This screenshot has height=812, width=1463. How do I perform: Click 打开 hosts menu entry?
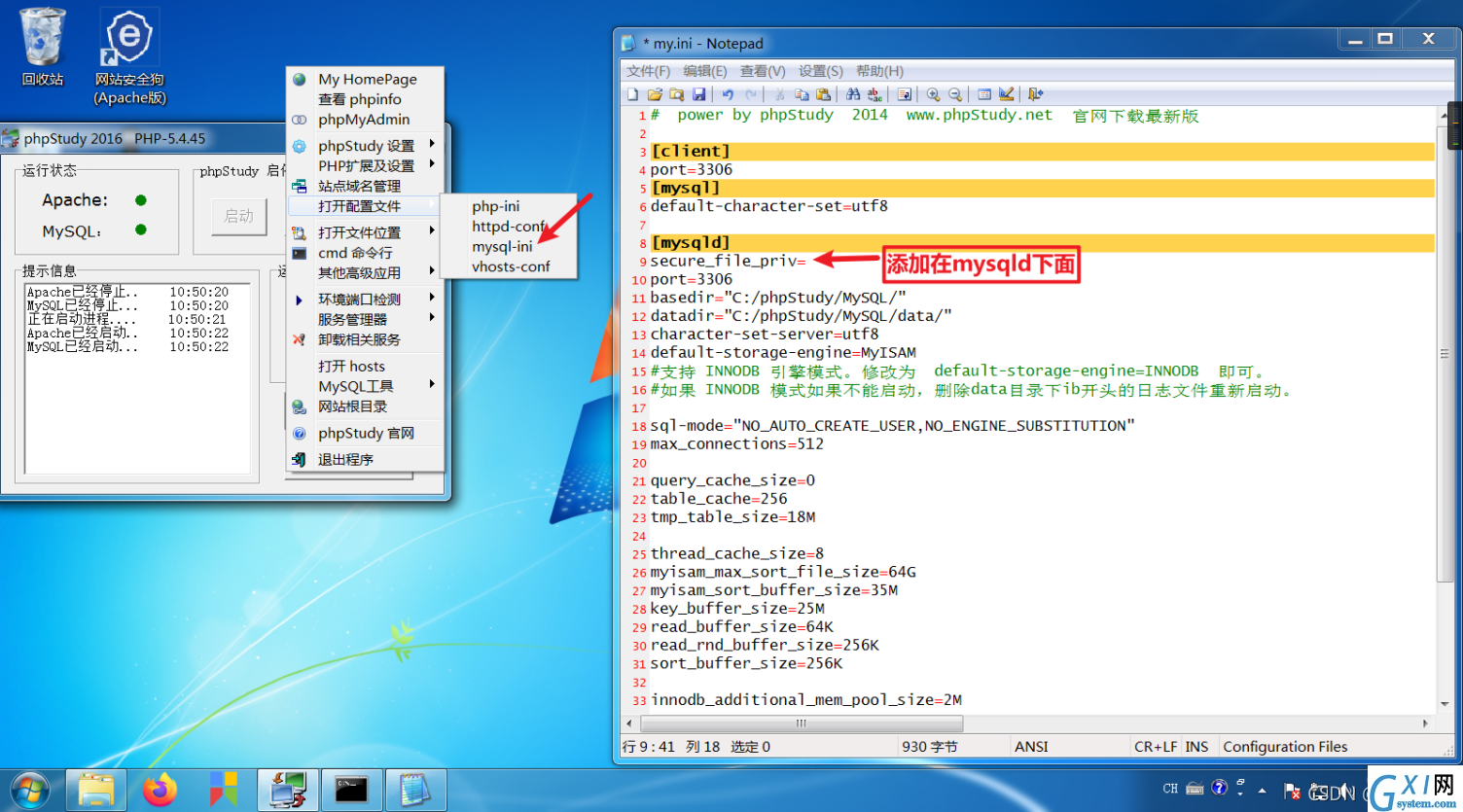tap(366, 366)
